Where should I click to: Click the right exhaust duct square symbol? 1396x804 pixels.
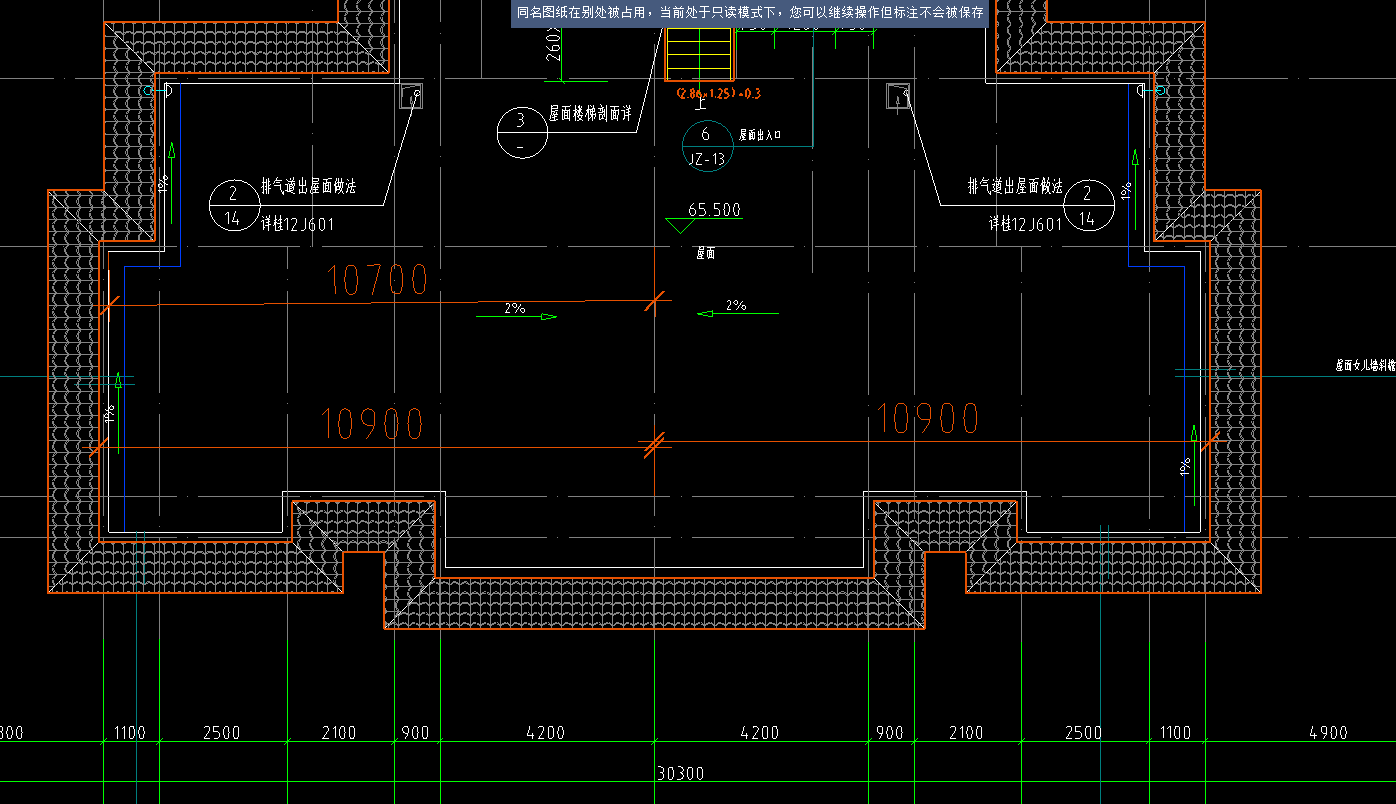[897, 95]
